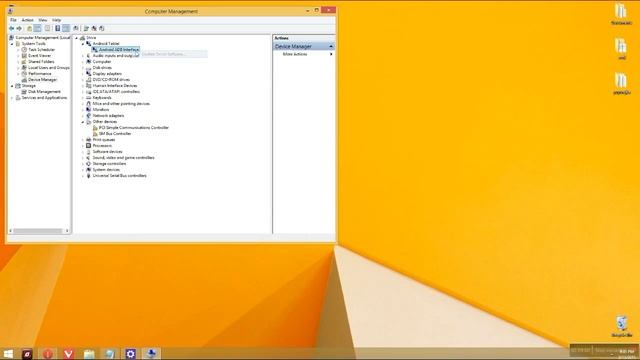Click the left tree scroll-right arrow
This screenshot has height=360, width=640.
pyautogui.click(x=67, y=231)
